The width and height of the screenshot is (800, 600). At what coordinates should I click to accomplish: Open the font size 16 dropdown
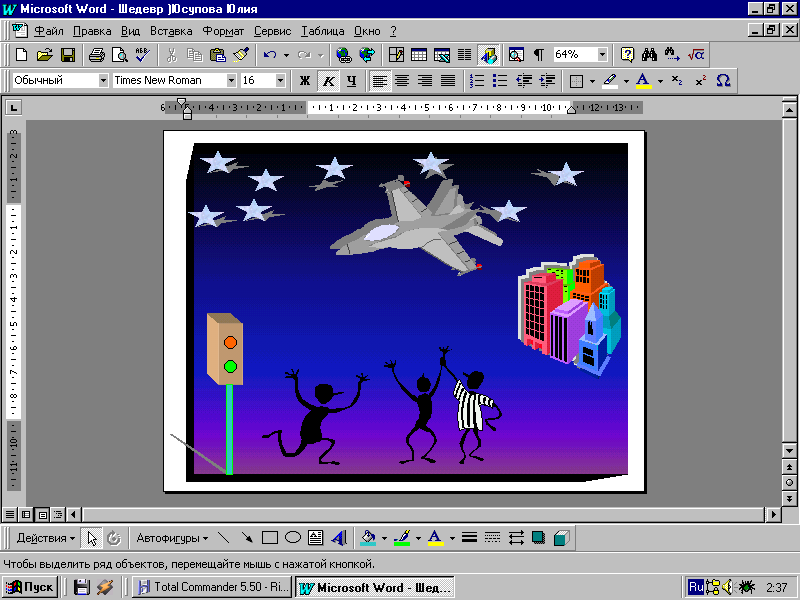pos(280,81)
